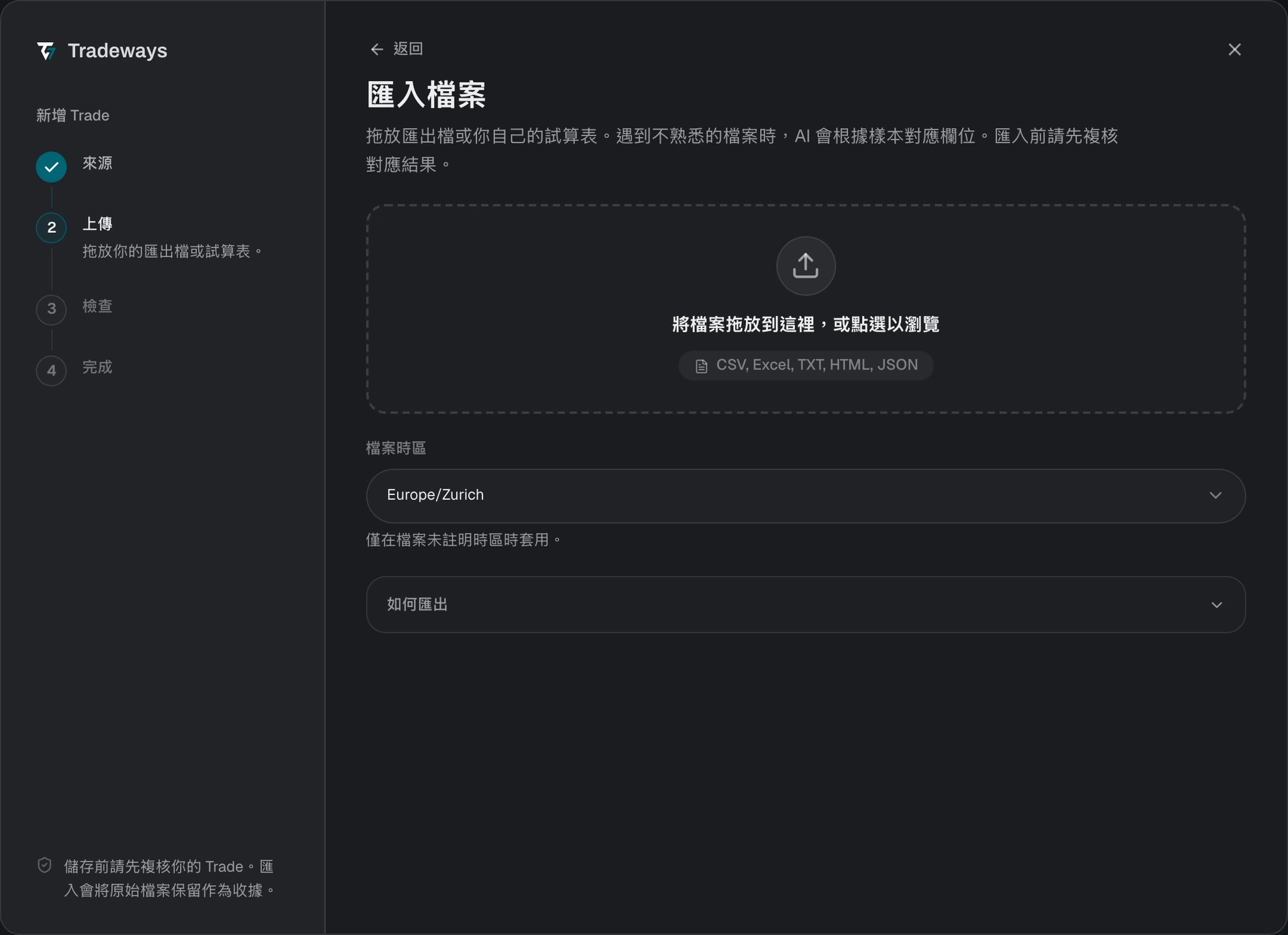Click the 完成 step label
The image size is (1288, 935).
coord(97,368)
